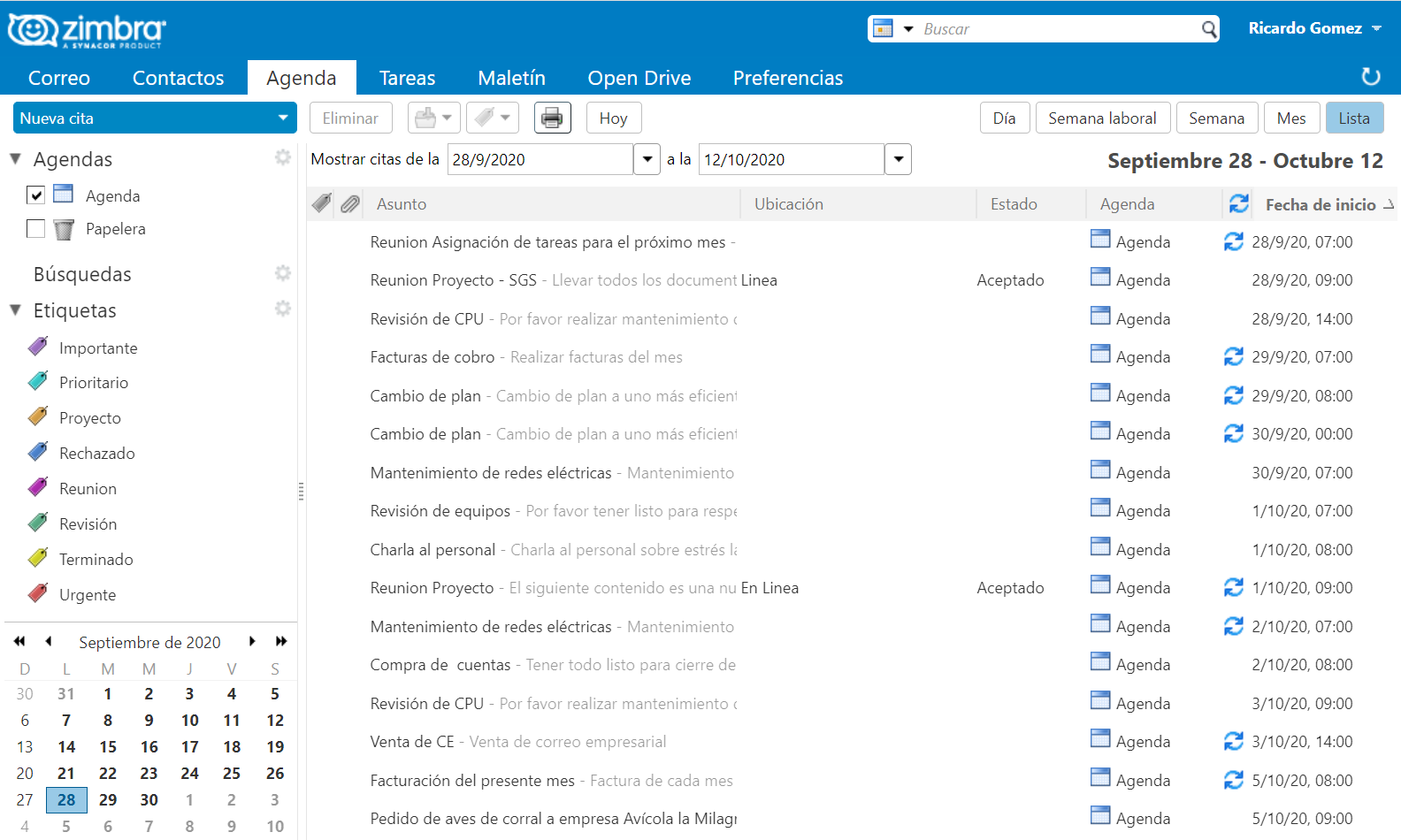1401x840 pixels.
Task: Collapse the Etiquetas section
Action: click(x=16, y=310)
